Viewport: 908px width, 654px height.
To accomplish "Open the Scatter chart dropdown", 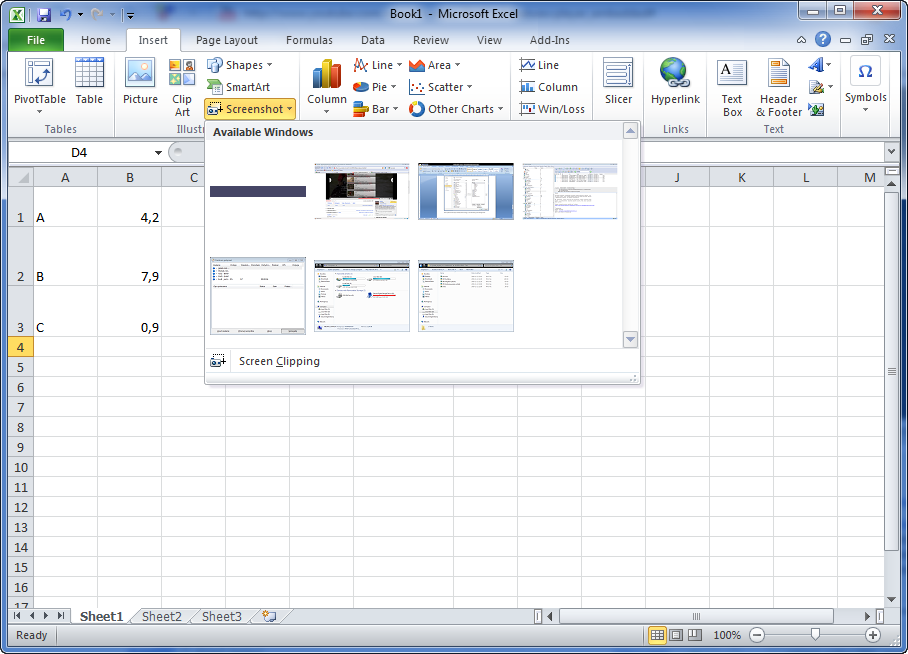I will (441, 87).
